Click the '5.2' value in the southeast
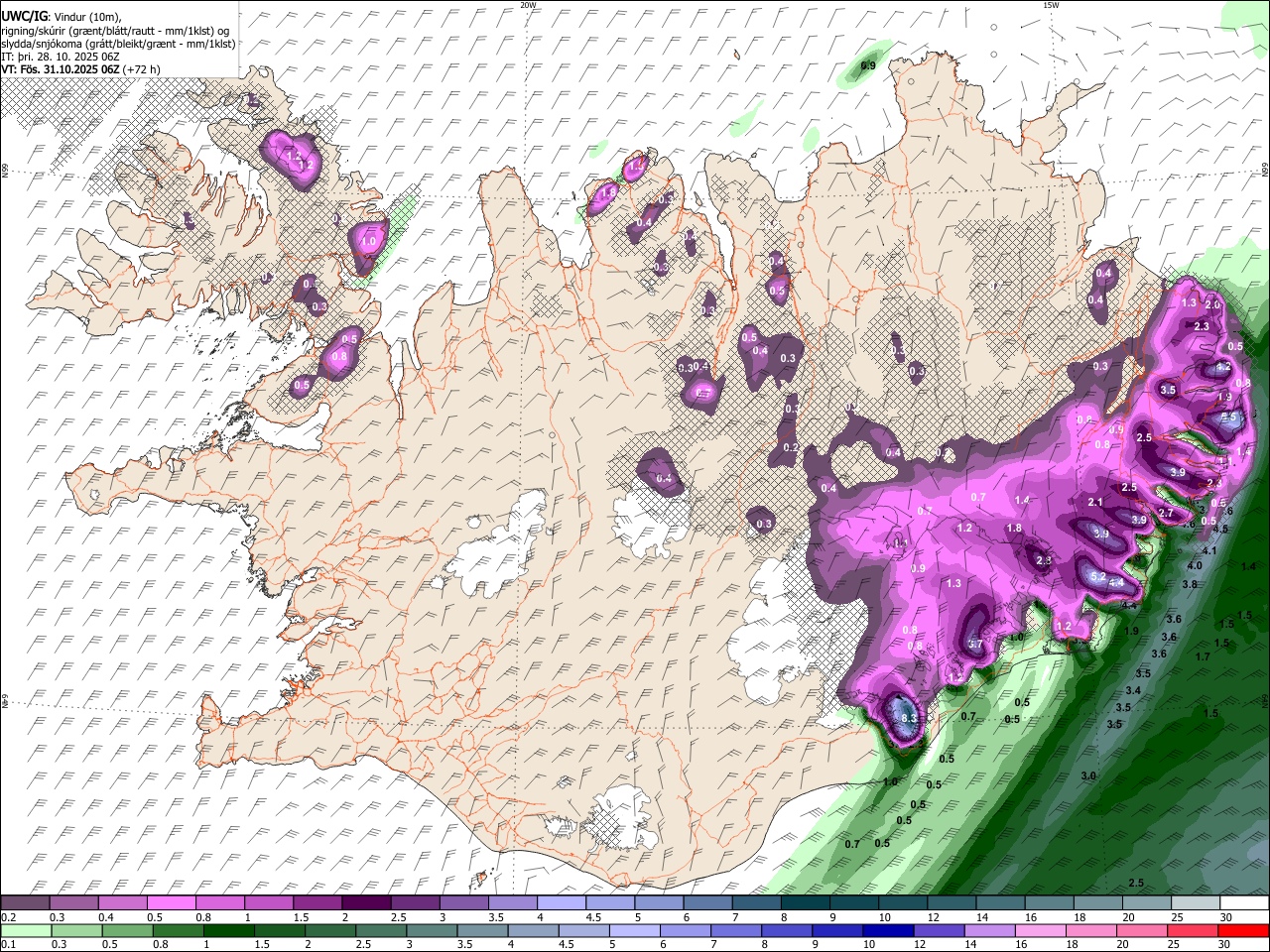This screenshot has height=952, width=1270. coord(1097,577)
